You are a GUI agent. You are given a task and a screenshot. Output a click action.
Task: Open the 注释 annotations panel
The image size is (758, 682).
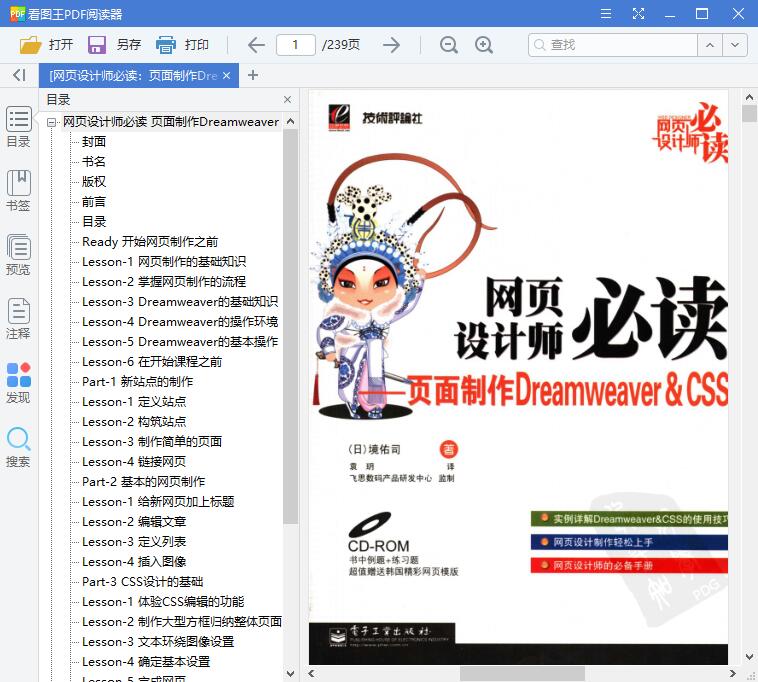18,319
